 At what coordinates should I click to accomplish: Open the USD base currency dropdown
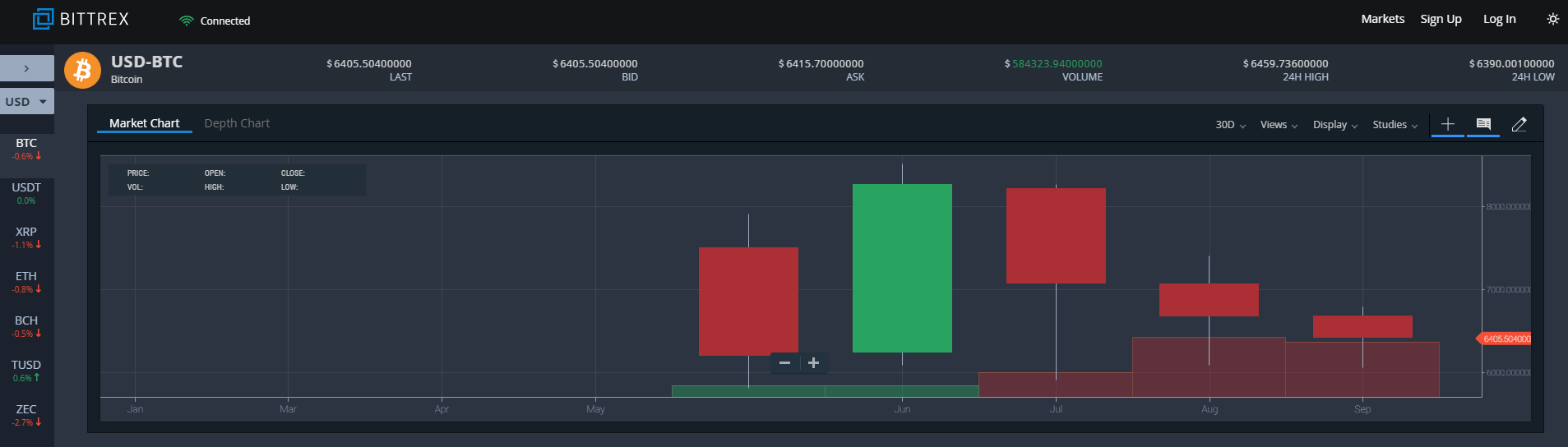(x=27, y=101)
